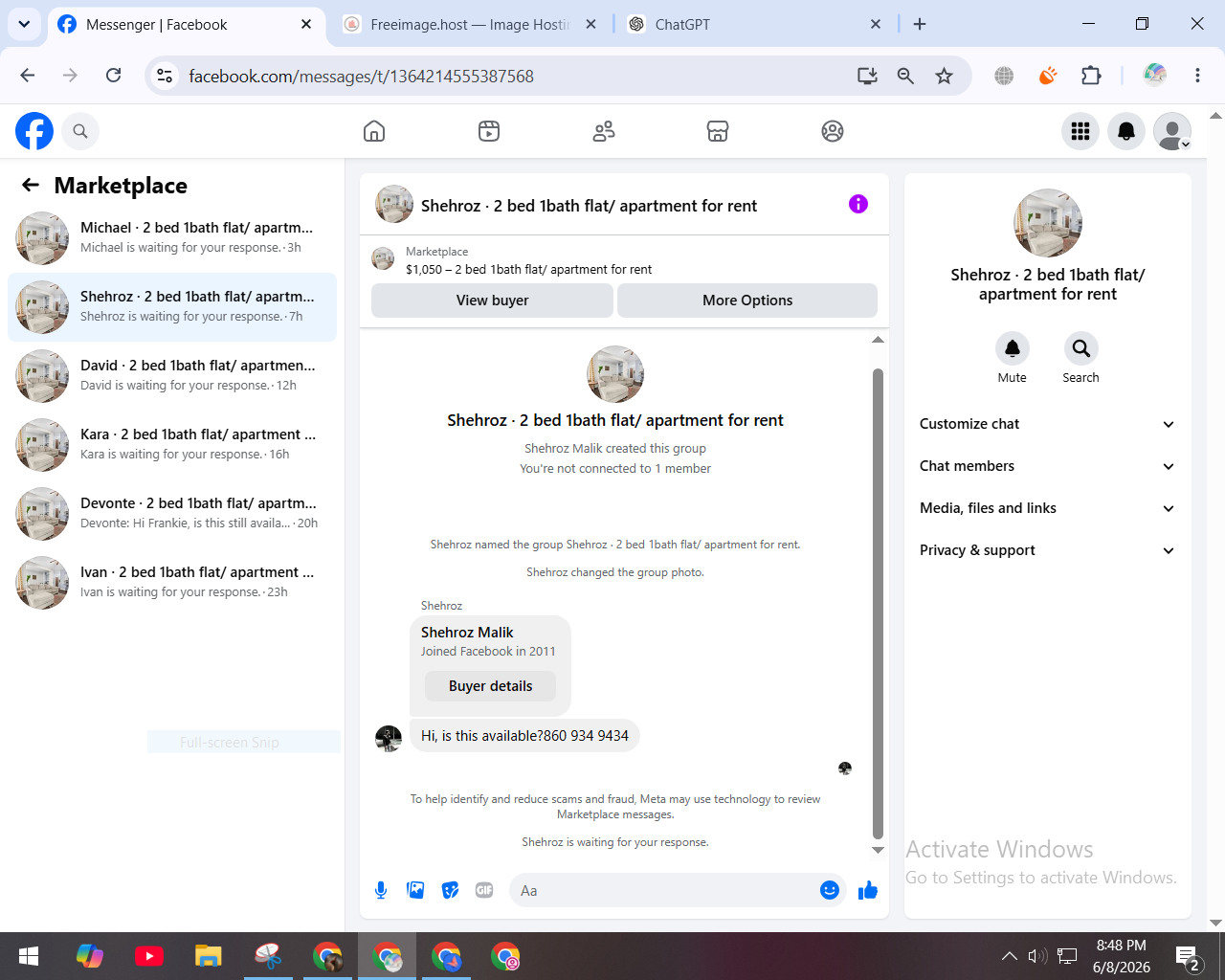Open the Friends icon in top navigation
Image resolution: width=1225 pixels, height=980 pixels.
(604, 131)
